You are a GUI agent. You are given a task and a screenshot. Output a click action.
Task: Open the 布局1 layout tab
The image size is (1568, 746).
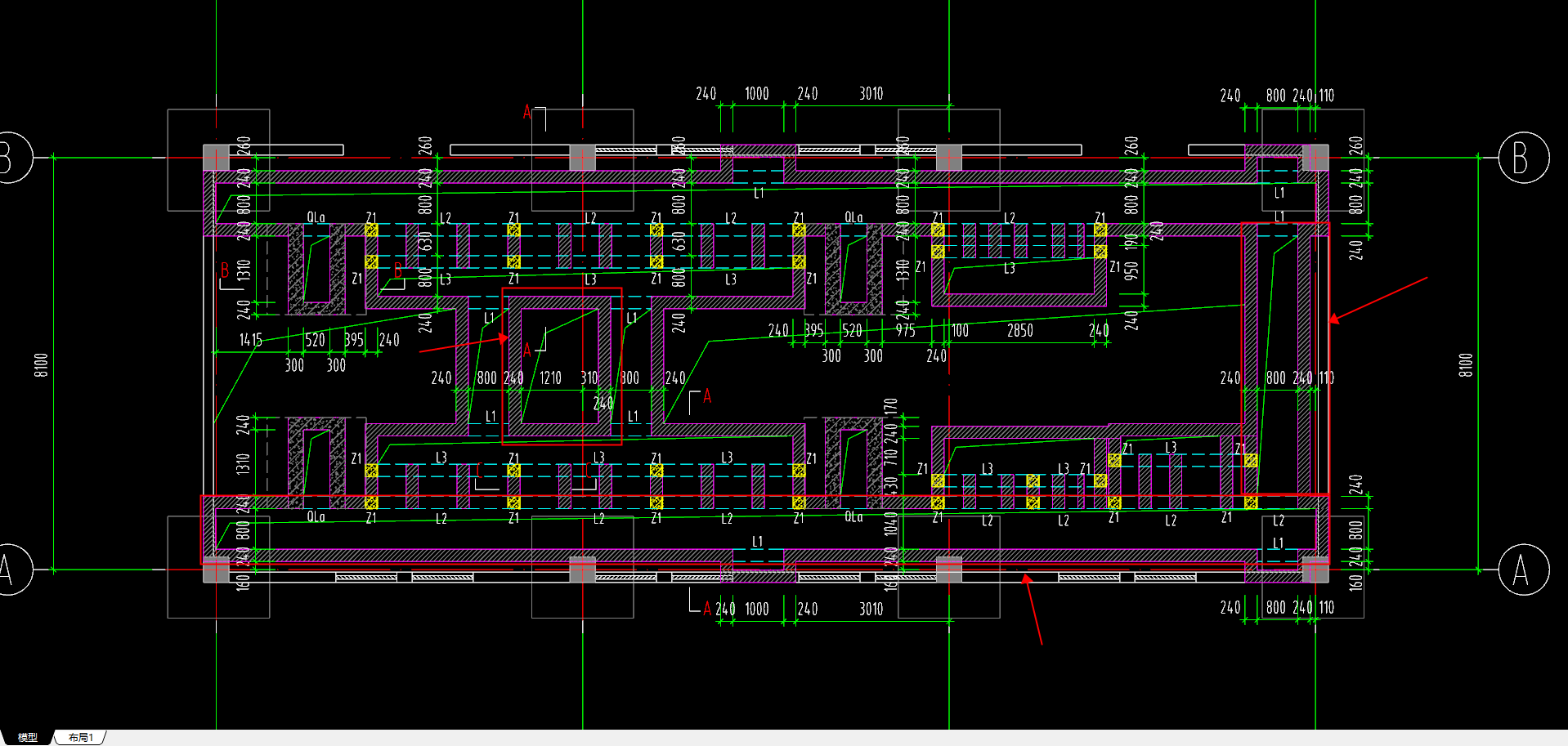point(81,737)
